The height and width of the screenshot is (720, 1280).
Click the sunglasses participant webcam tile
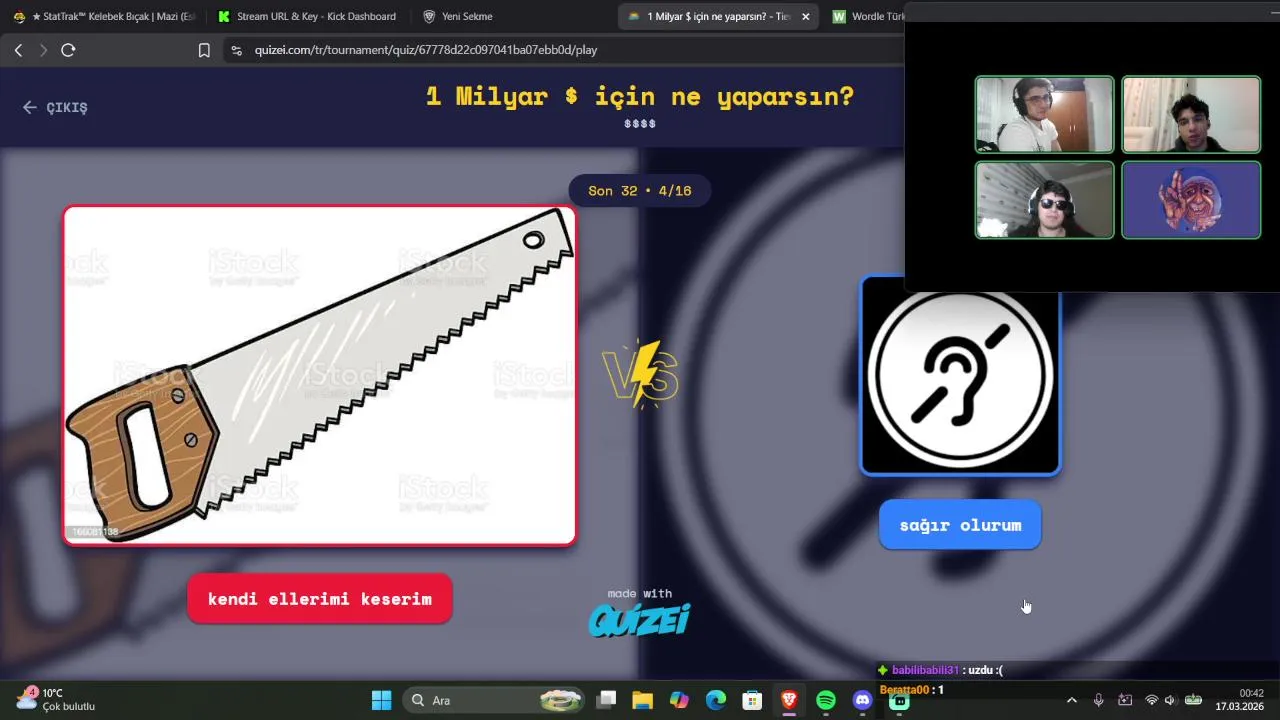click(x=1044, y=200)
